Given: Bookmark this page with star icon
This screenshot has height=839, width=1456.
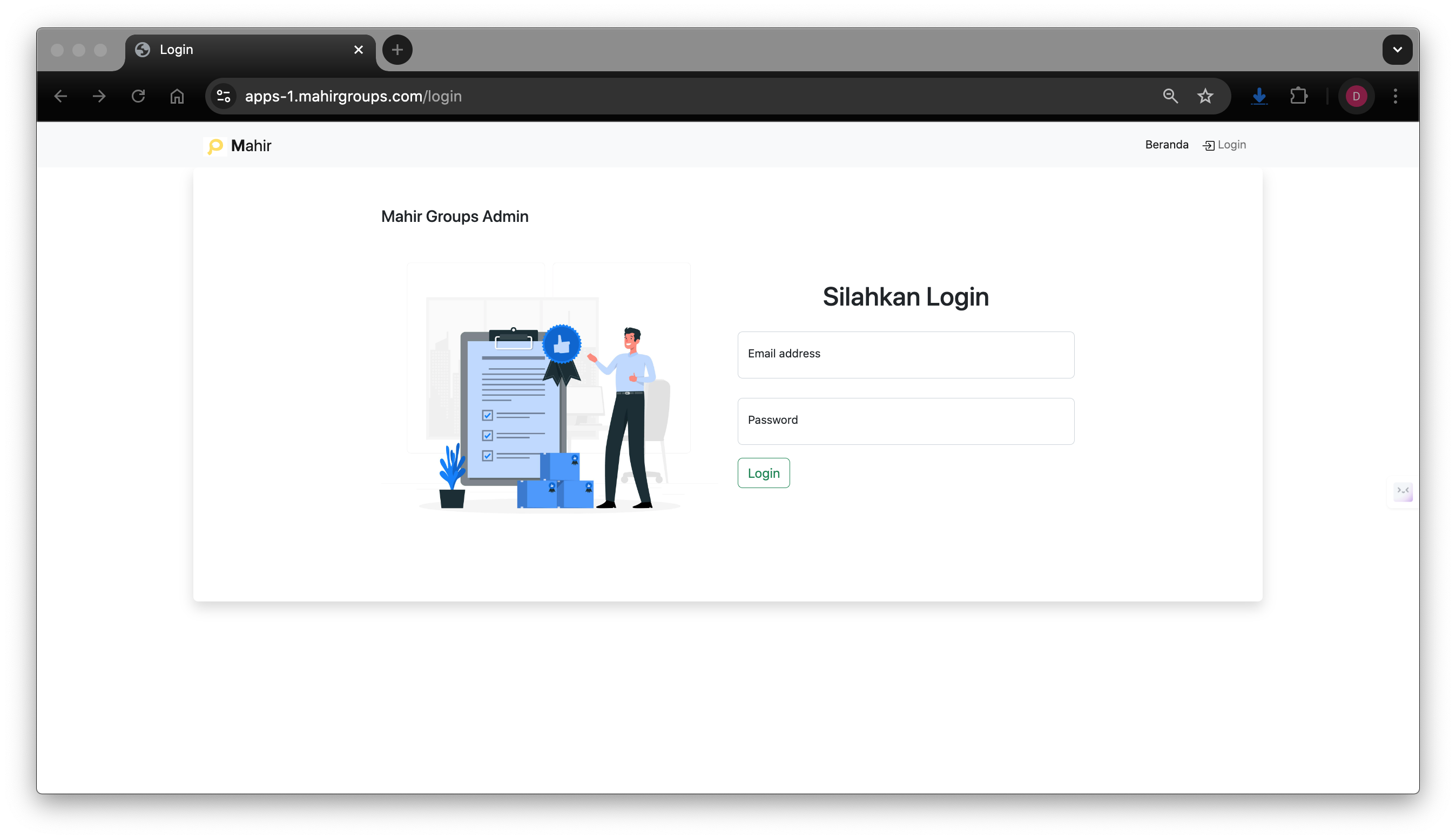Looking at the screenshot, I should [x=1205, y=96].
